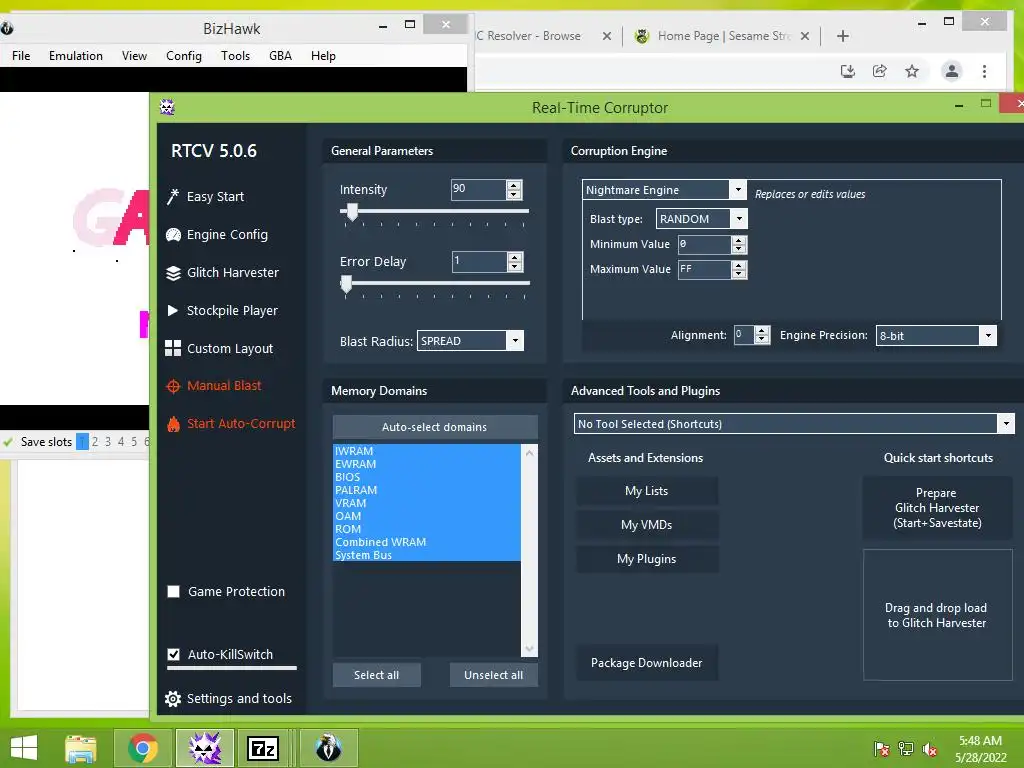Screen dimensions: 1024x768
Task: Open Engine Config gauge icon
Action: tap(173, 235)
